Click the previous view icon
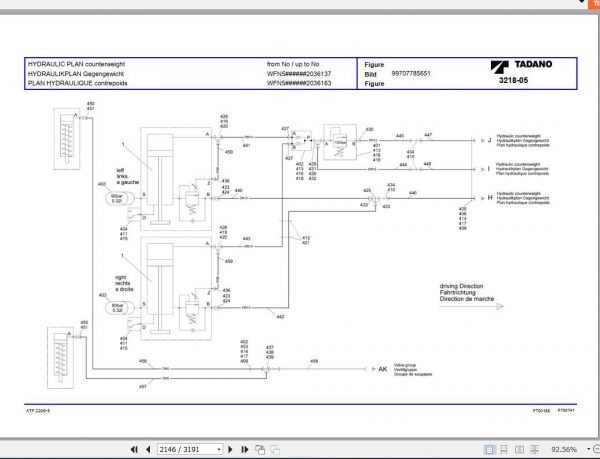 [x=260, y=449]
